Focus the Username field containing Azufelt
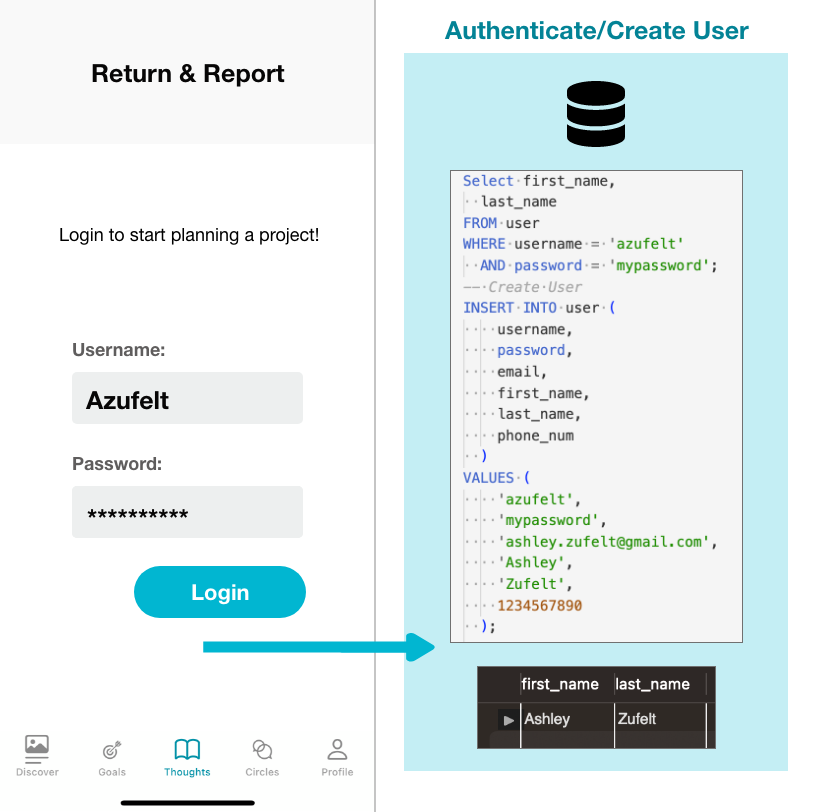The image size is (820, 812). point(187,399)
